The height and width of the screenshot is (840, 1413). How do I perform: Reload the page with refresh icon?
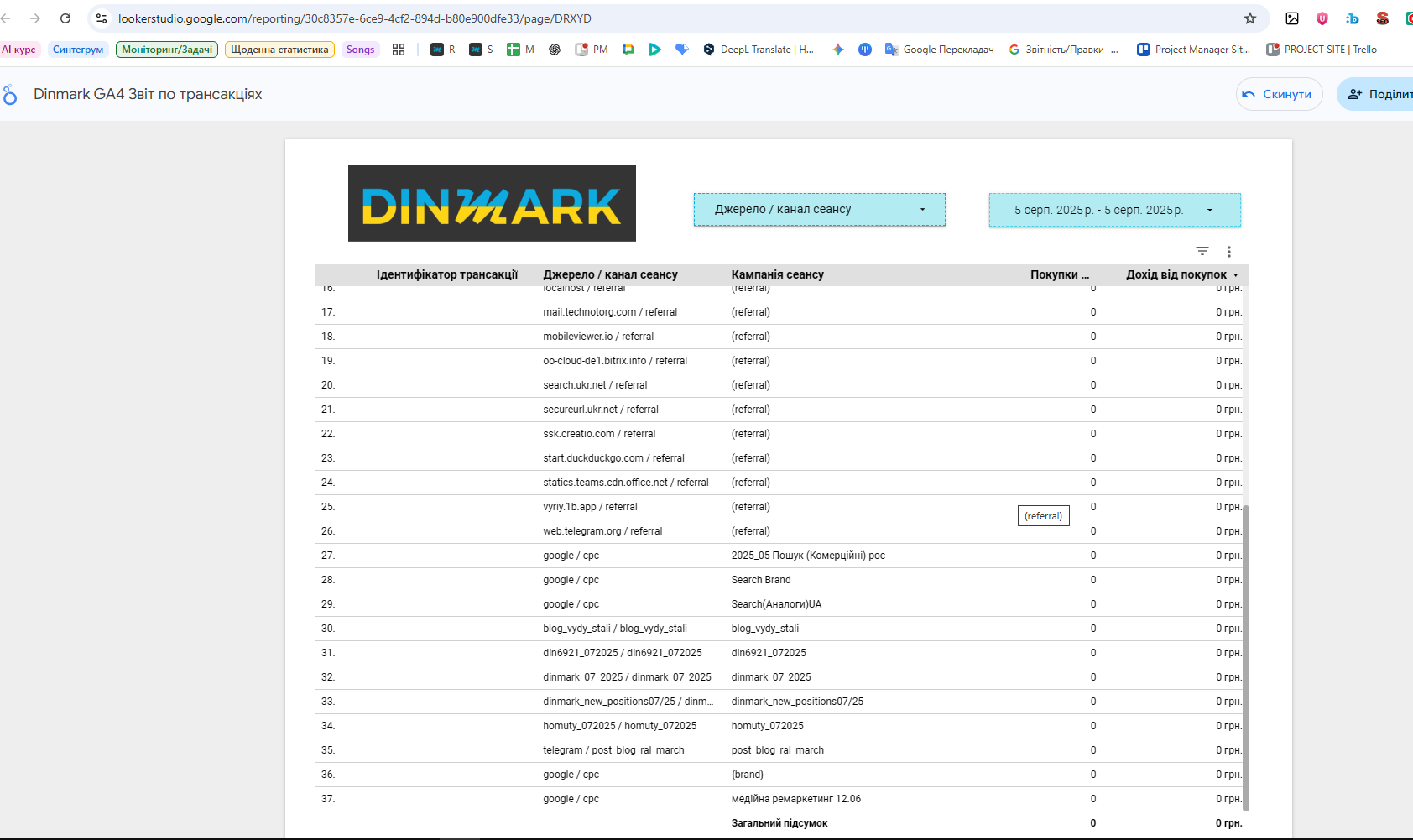pyautogui.click(x=65, y=18)
